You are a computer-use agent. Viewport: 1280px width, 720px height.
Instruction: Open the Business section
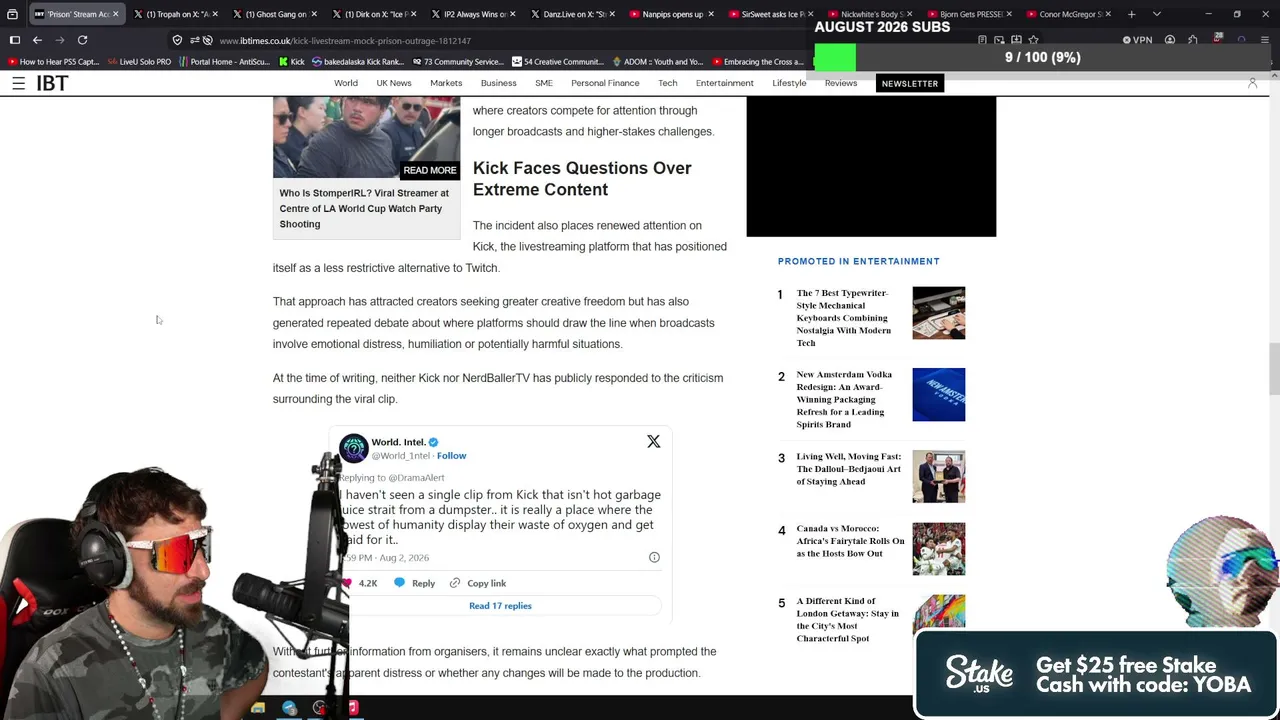point(498,84)
